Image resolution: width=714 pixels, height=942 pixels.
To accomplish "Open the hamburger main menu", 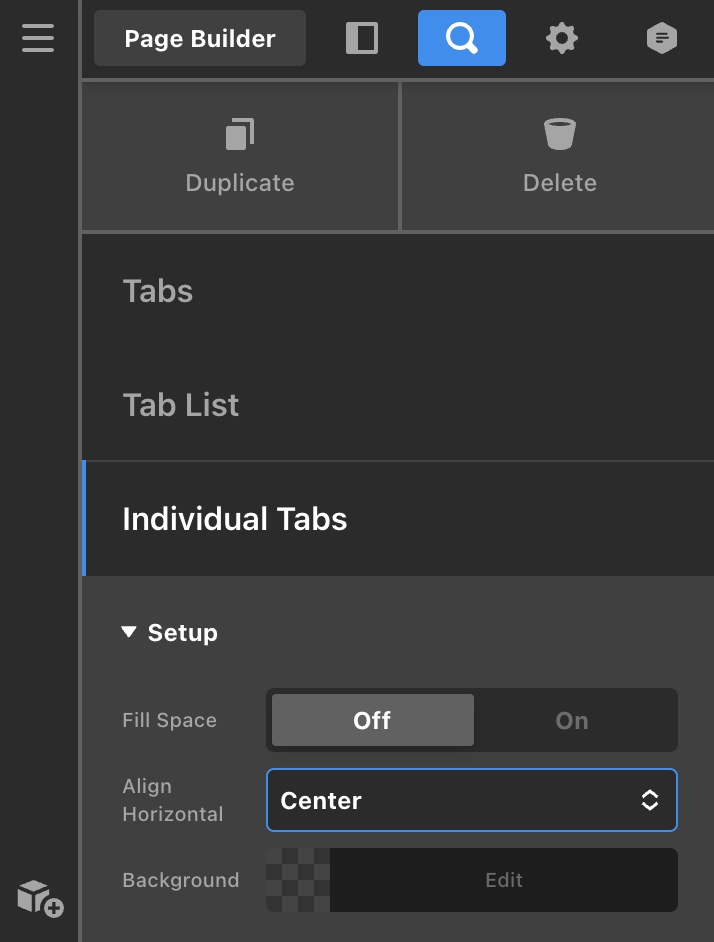I will click(x=37, y=38).
